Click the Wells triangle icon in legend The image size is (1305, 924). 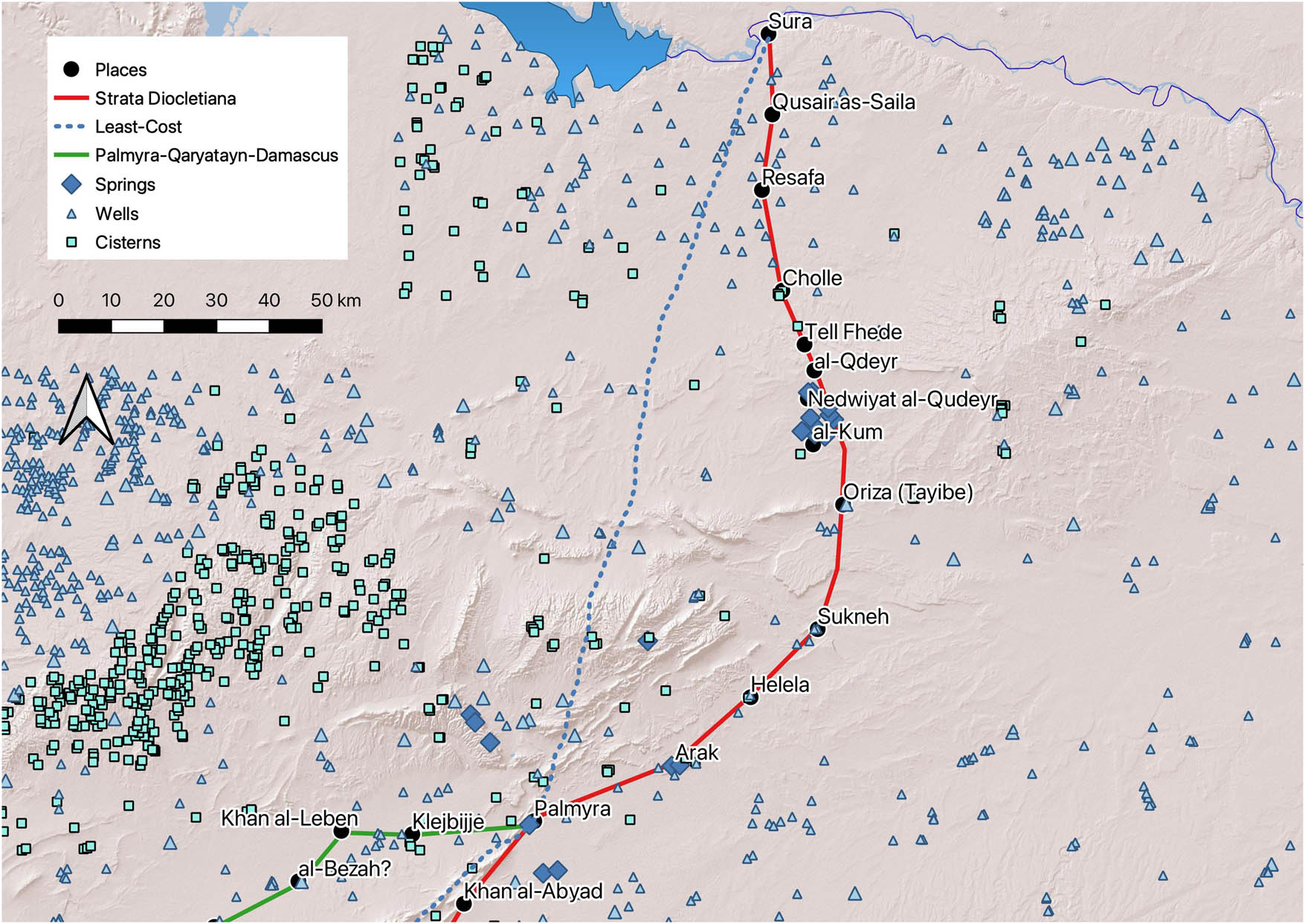pyautogui.click(x=71, y=214)
